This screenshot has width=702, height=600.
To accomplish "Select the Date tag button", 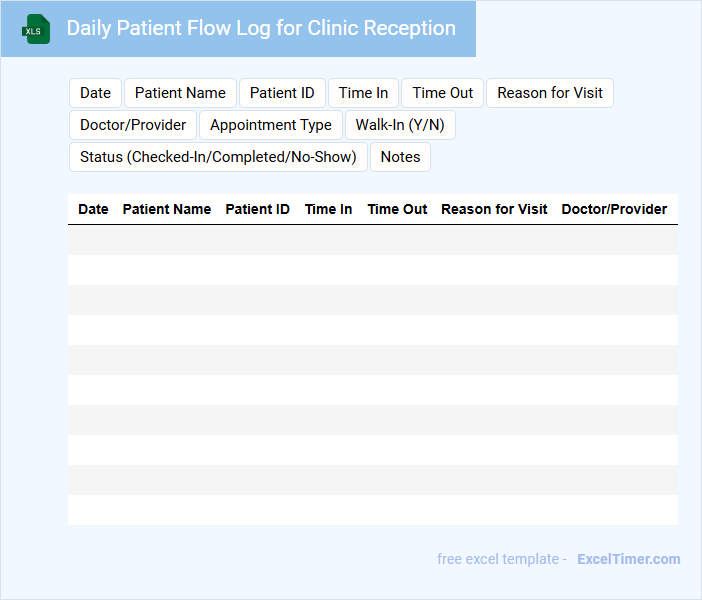I will 95,93.
